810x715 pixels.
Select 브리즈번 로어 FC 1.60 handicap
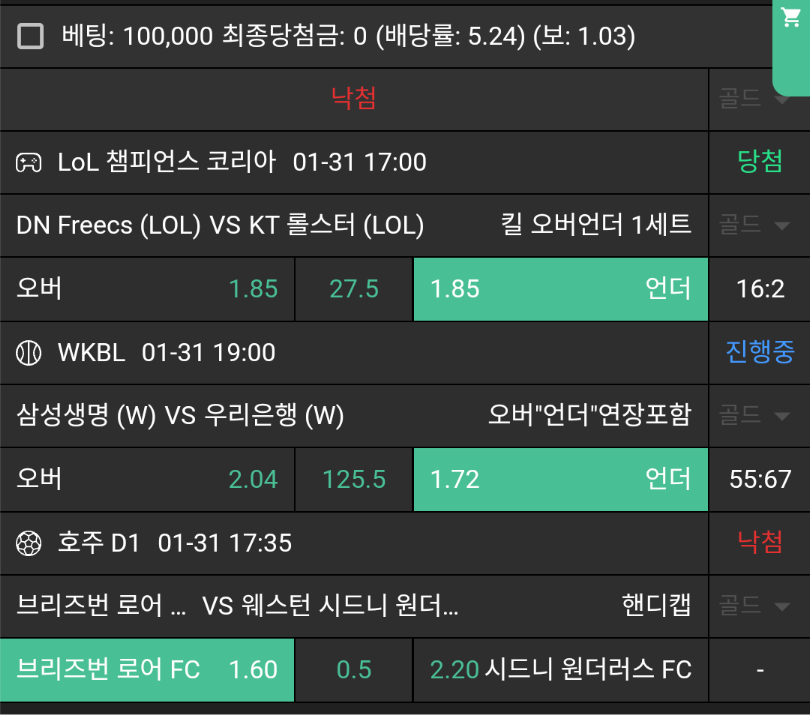(147, 669)
